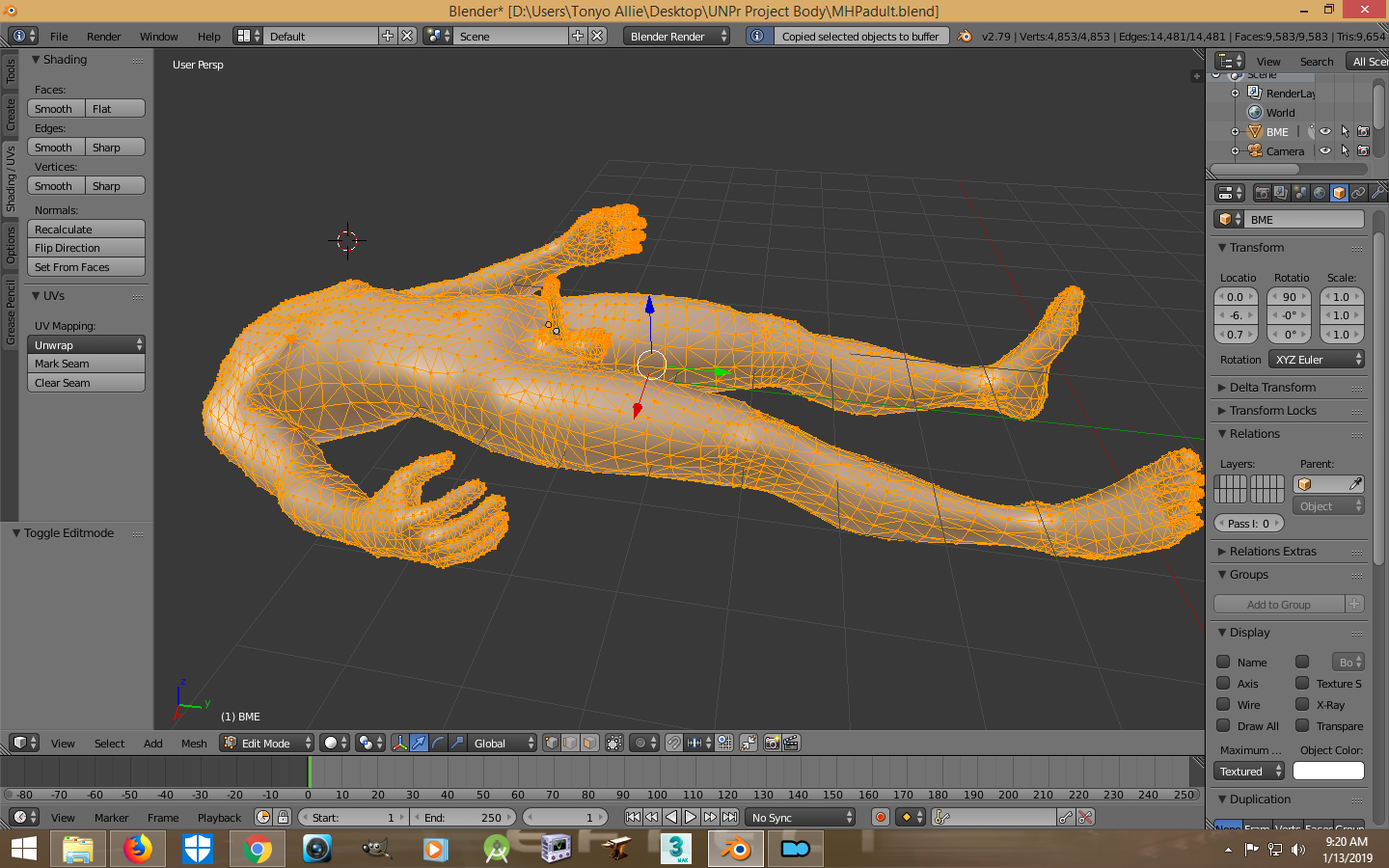
Task: Open the Render properties tab (camera icon)
Action: click(1262, 193)
